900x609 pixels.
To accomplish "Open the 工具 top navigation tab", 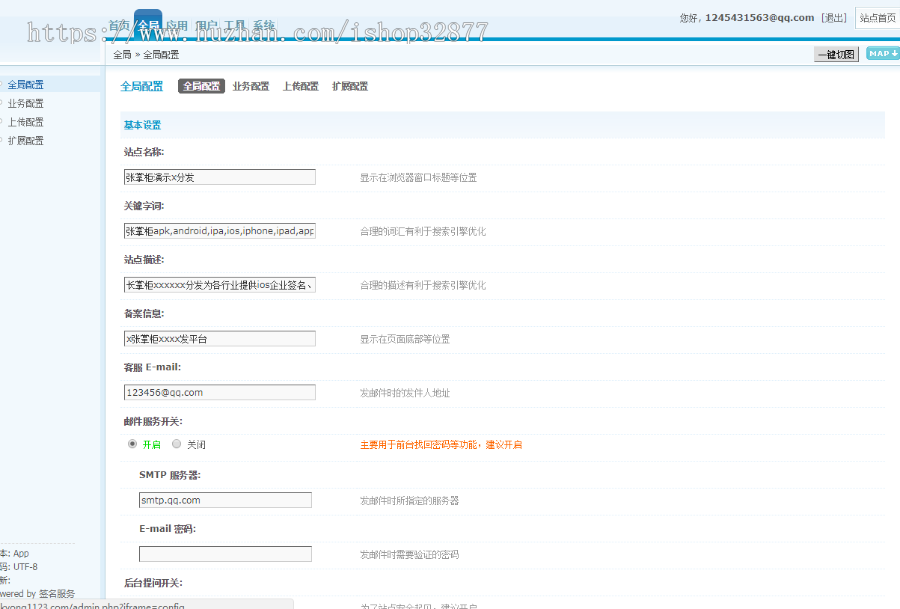I will click(235, 25).
